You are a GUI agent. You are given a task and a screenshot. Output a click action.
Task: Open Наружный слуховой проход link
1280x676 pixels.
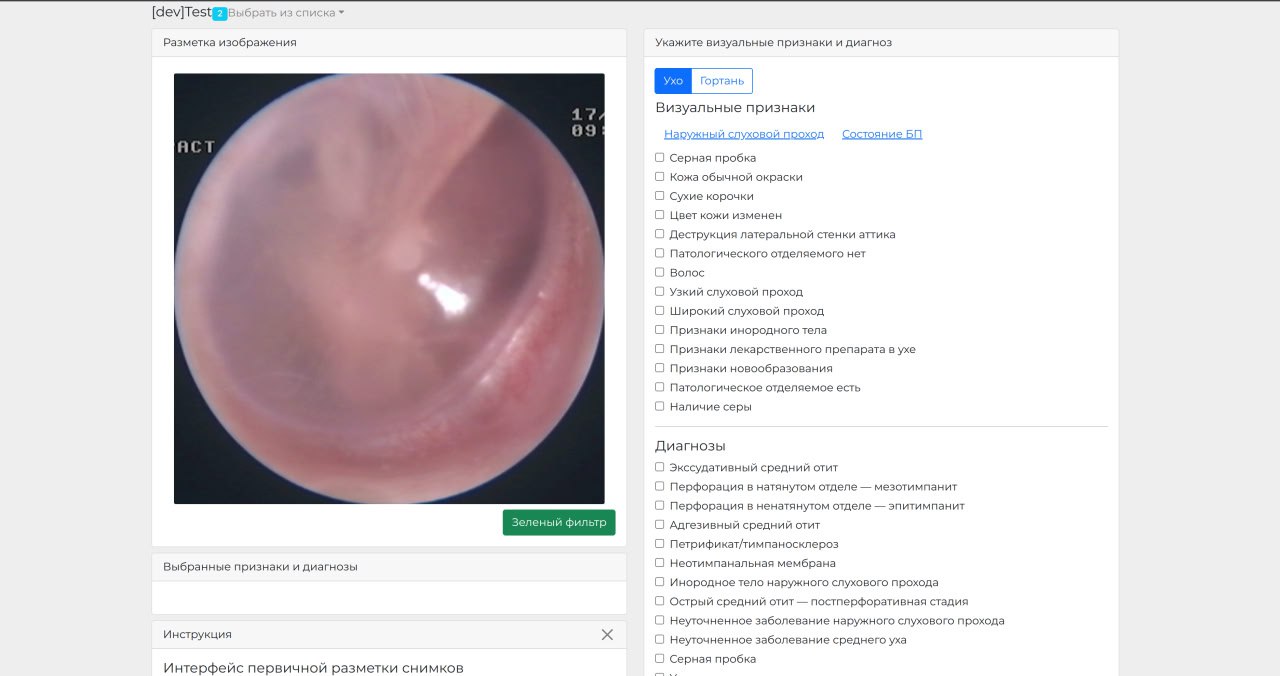744,134
